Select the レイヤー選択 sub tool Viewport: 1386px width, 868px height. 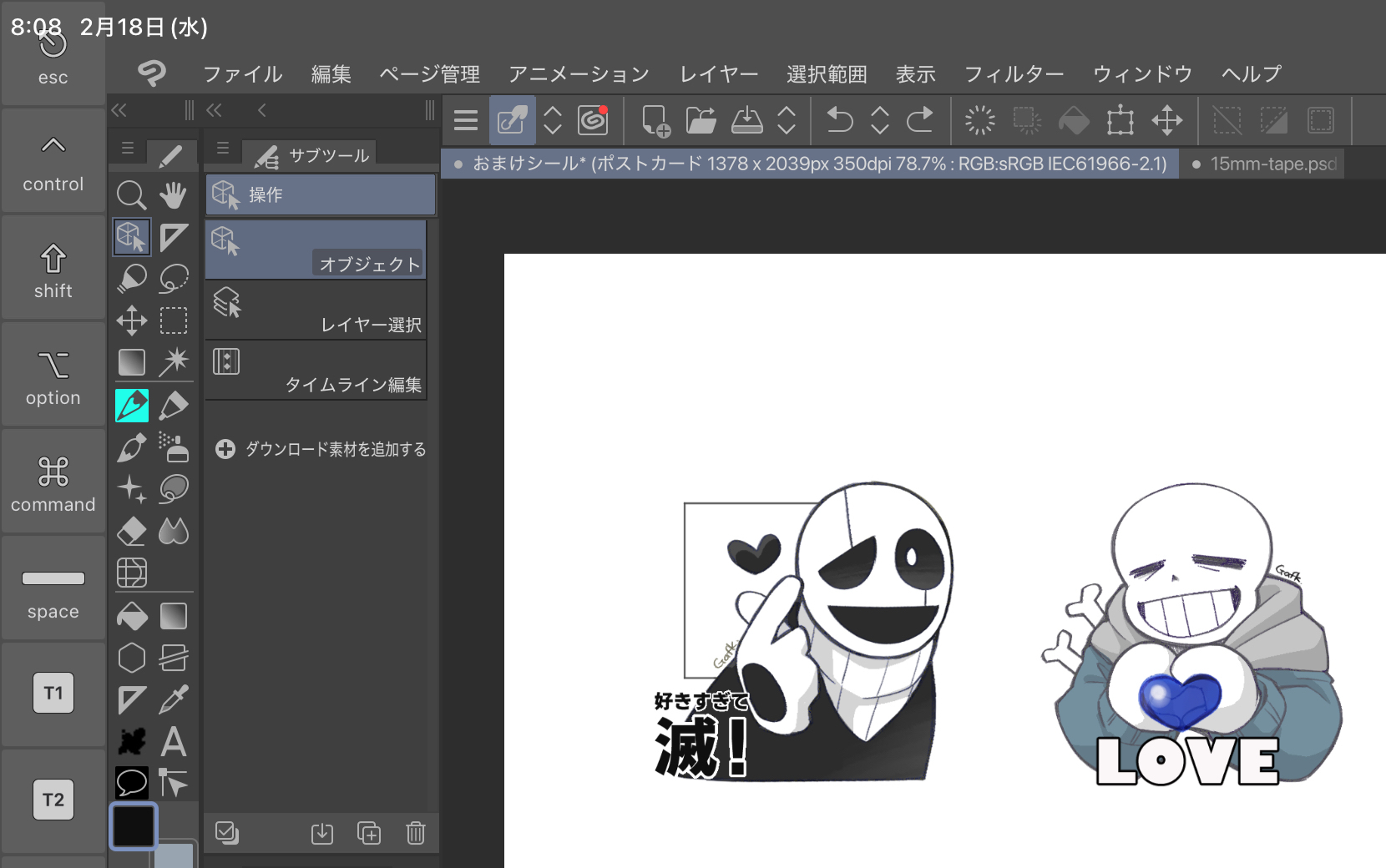(x=316, y=310)
